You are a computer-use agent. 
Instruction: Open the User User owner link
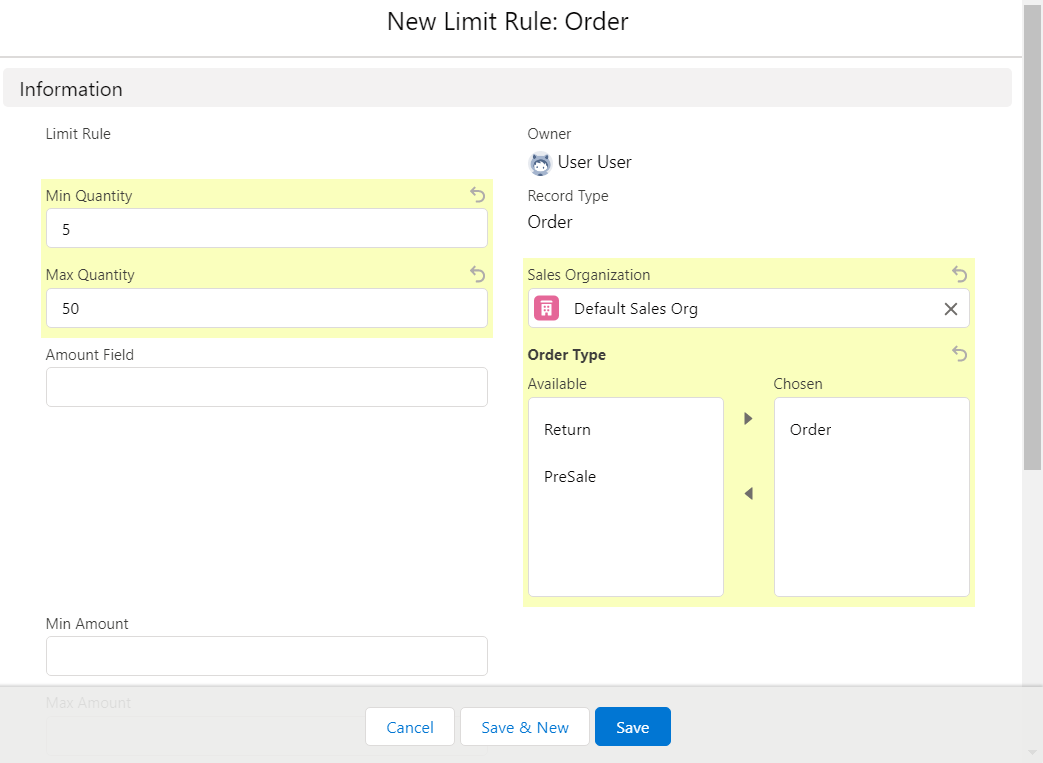592,162
